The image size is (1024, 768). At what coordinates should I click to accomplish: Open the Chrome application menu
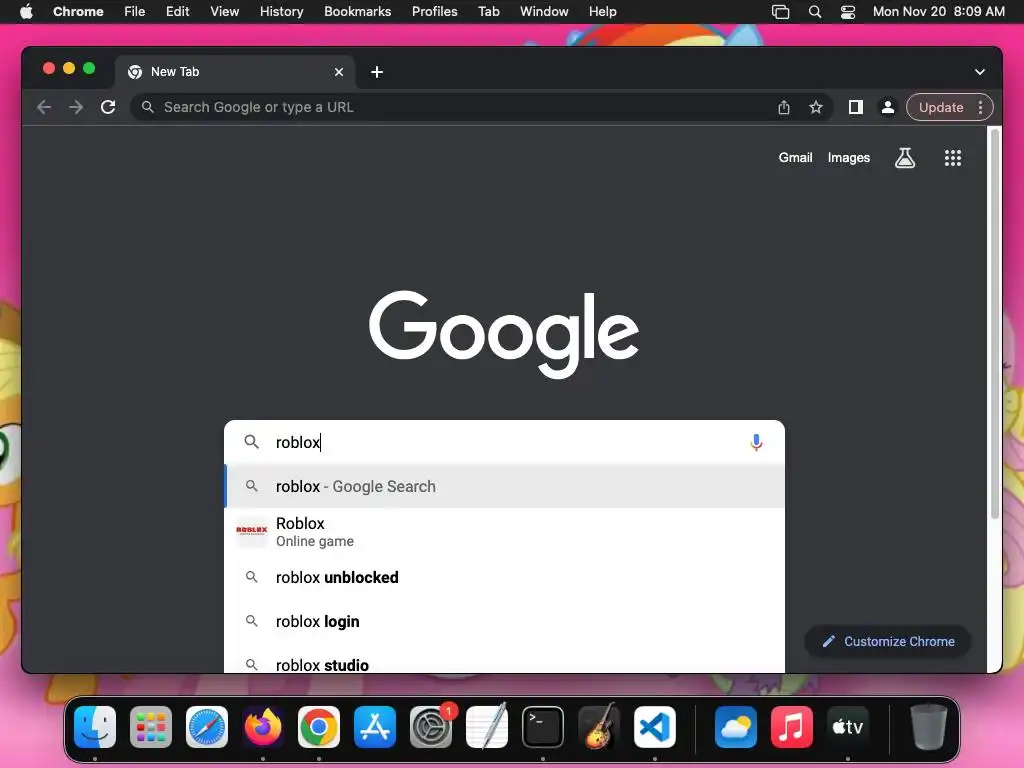78,11
